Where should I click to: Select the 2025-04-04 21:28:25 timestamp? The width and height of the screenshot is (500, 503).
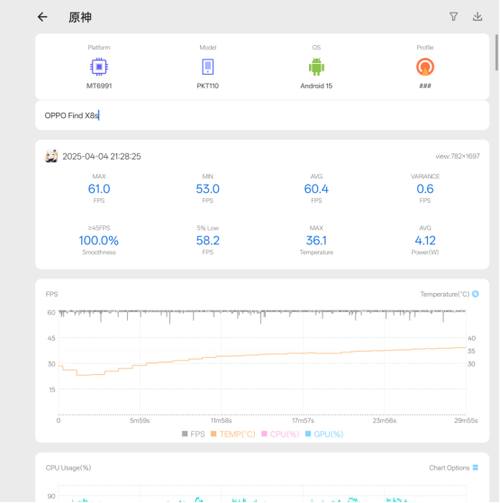coord(102,156)
